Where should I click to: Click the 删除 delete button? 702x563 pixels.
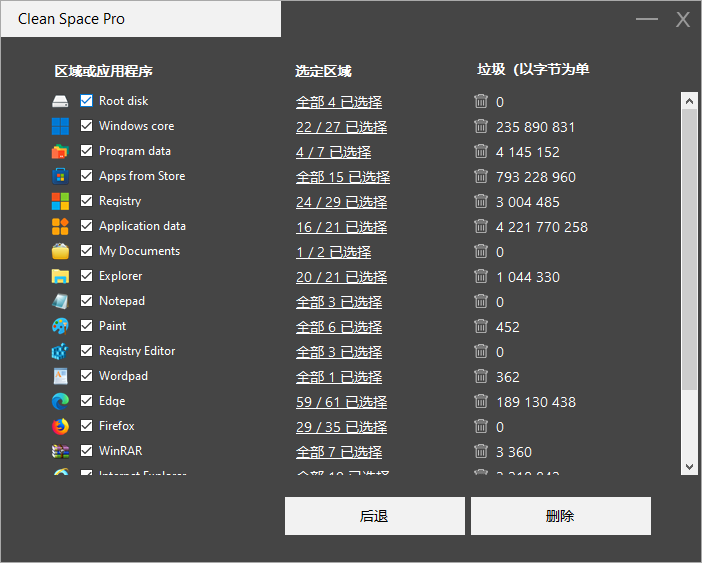pos(560,516)
